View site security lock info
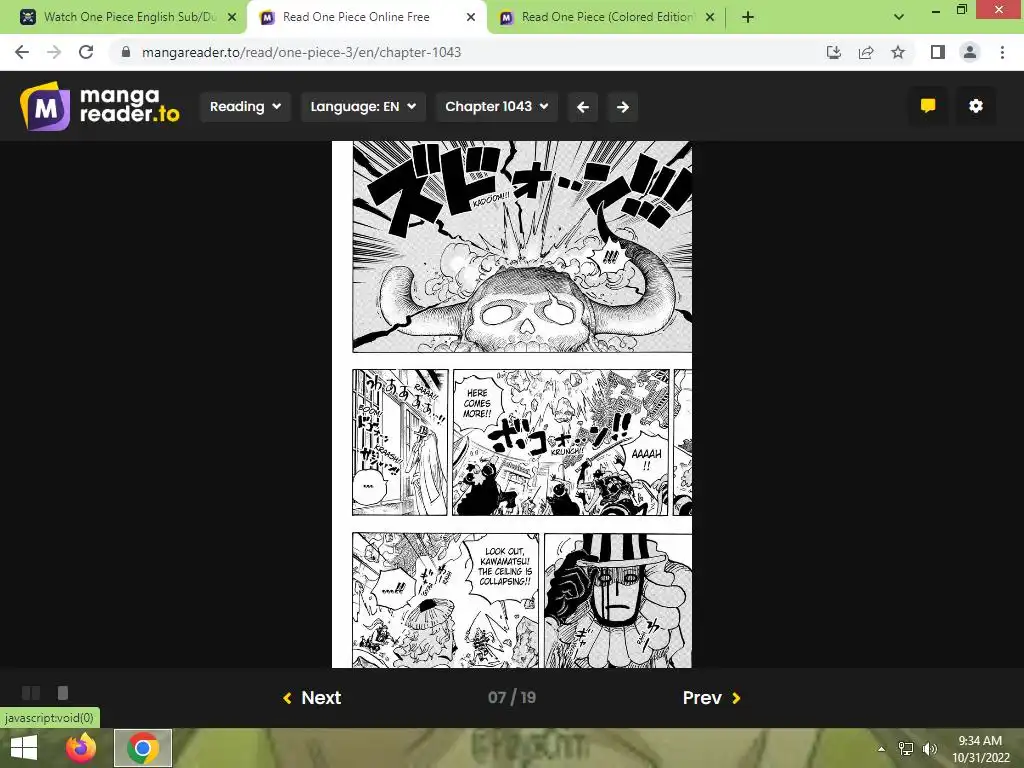Screen dimensions: 1024x768 tap(126, 52)
